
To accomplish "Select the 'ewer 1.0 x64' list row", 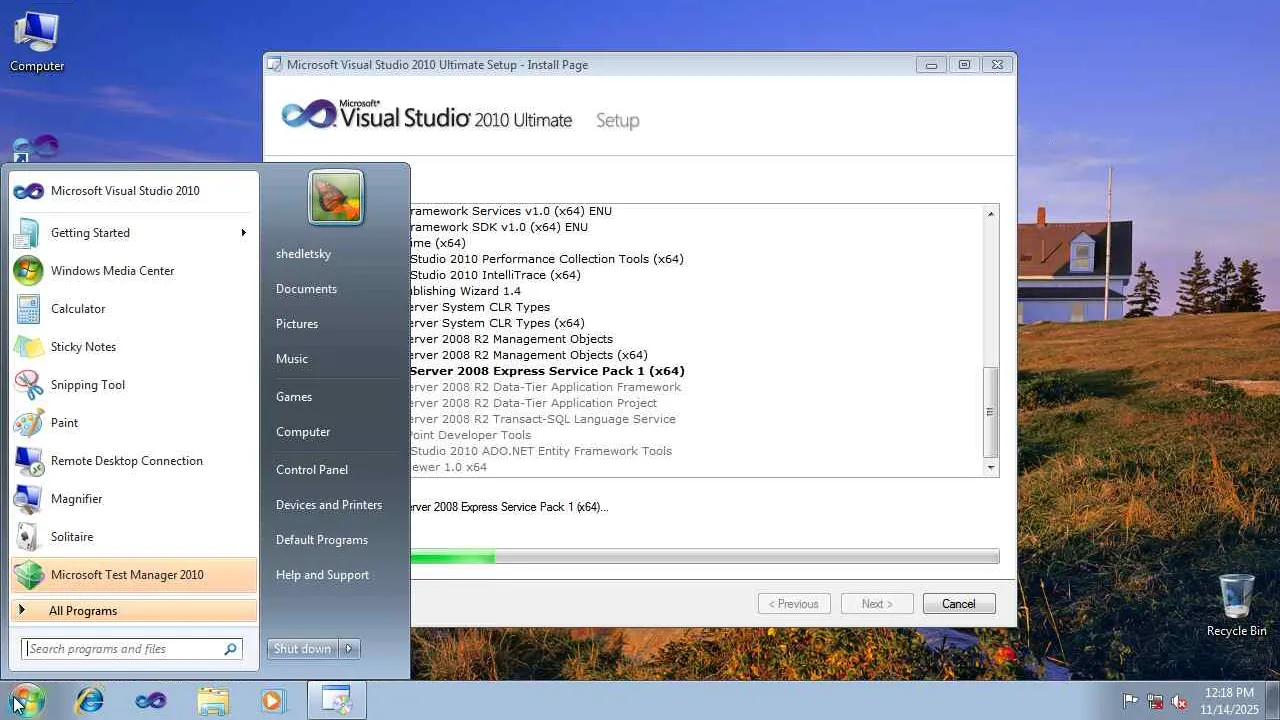I will (448, 467).
